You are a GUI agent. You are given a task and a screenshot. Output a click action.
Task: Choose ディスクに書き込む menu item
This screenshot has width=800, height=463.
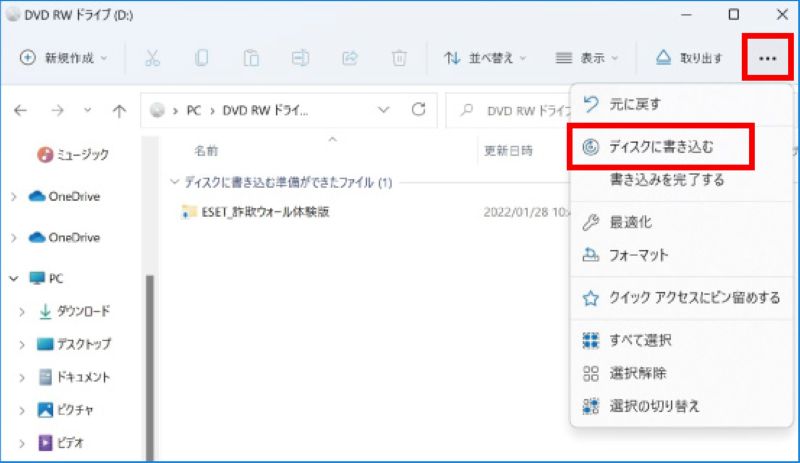click(x=661, y=147)
